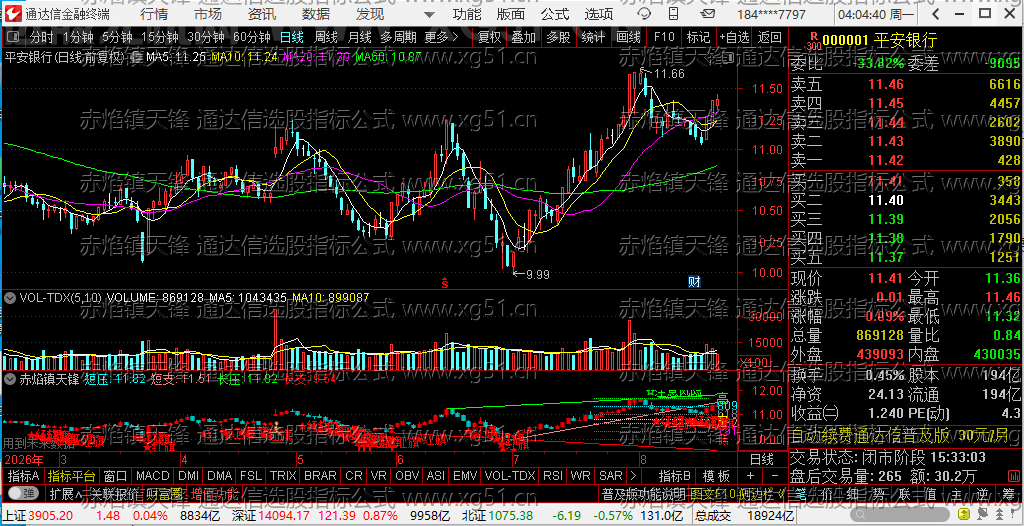The image size is (1024, 526).
Task: Switch to 5分钟 period
Action: [x=118, y=38]
